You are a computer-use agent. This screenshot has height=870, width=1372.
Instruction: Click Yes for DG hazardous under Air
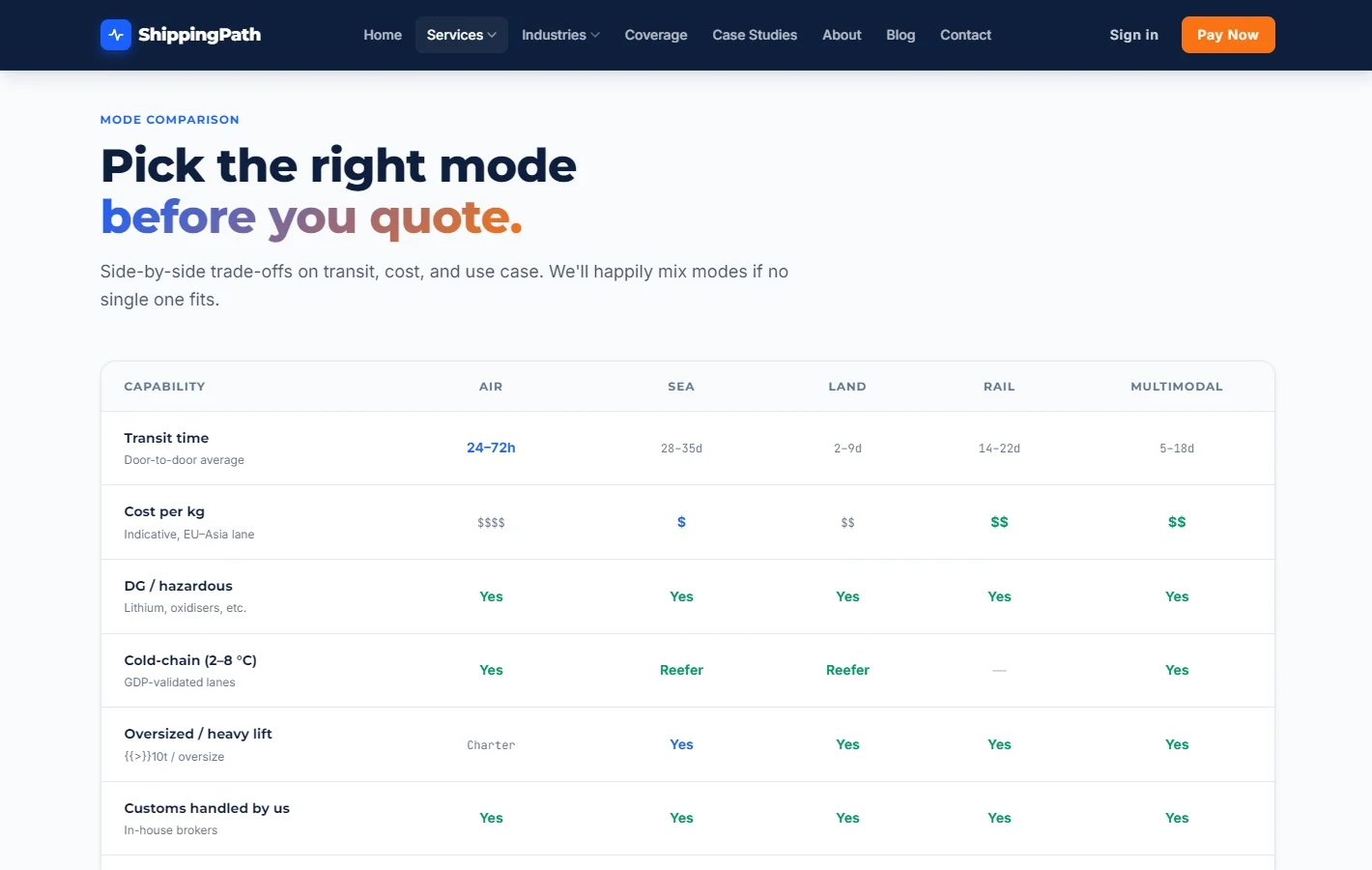491,596
